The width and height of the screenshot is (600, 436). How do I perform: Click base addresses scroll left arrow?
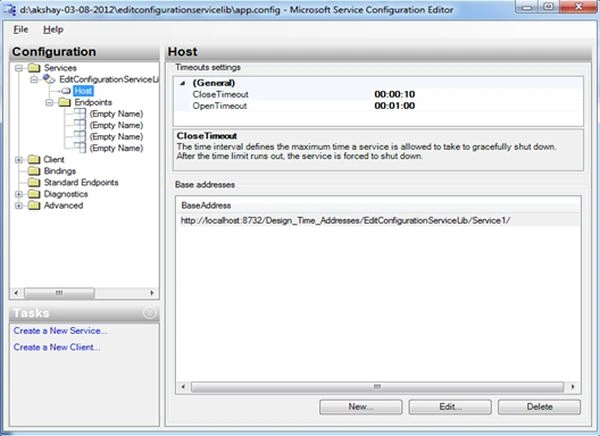point(183,387)
